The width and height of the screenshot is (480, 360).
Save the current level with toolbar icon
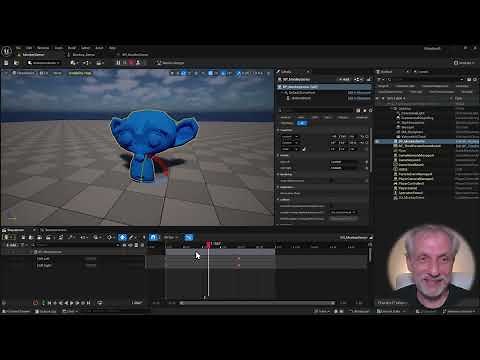6,63
